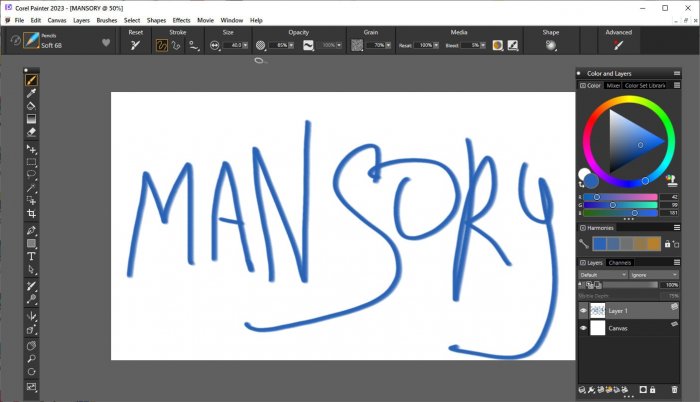700x402 pixels.
Task: Toggle the harmonies lock icon
Action: pyautogui.click(x=667, y=244)
